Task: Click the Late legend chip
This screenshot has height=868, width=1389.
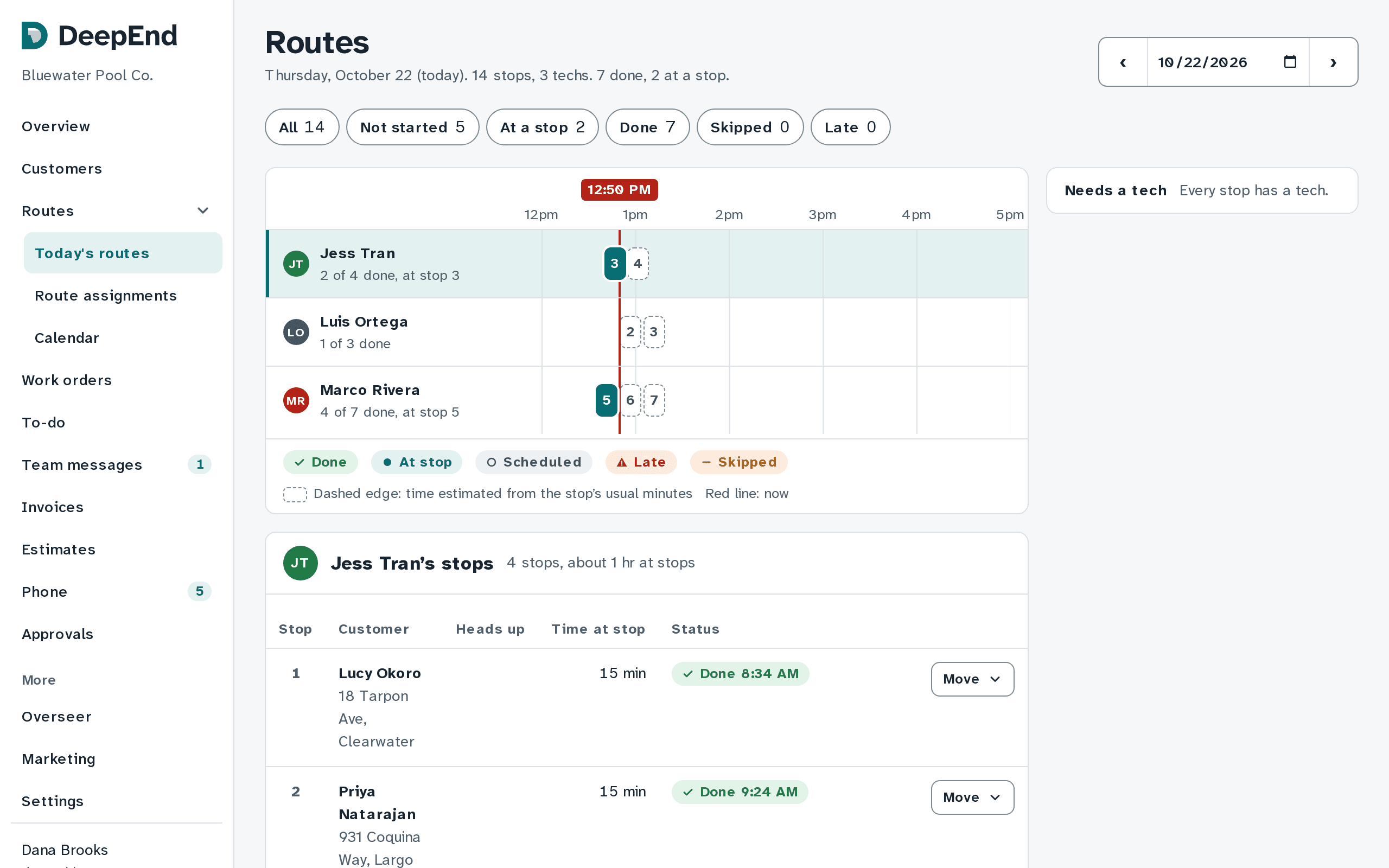Action: click(x=641, y=462)
